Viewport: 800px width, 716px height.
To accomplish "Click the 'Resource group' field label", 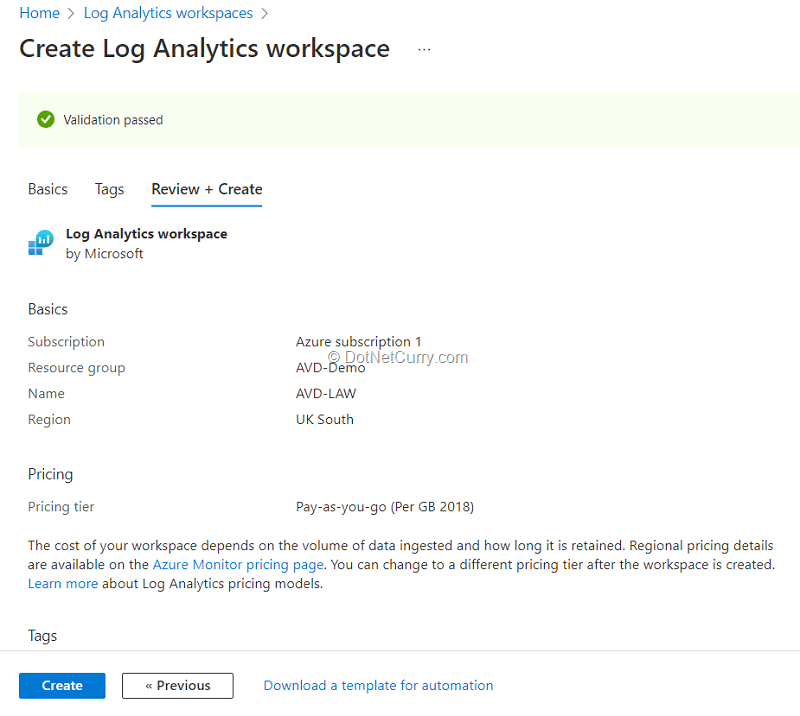I will pyautogui.click(x=76, y=368).
